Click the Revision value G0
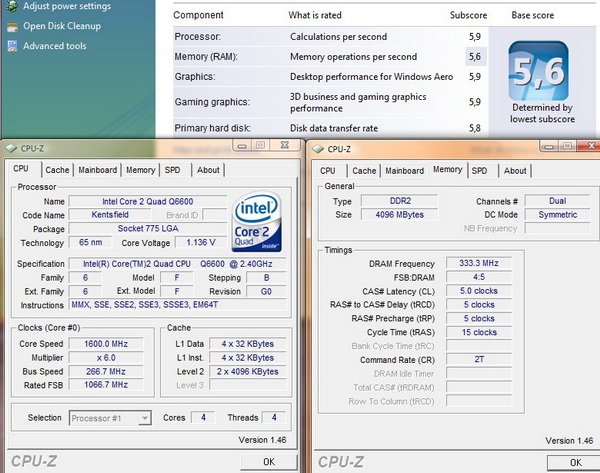 266,292
